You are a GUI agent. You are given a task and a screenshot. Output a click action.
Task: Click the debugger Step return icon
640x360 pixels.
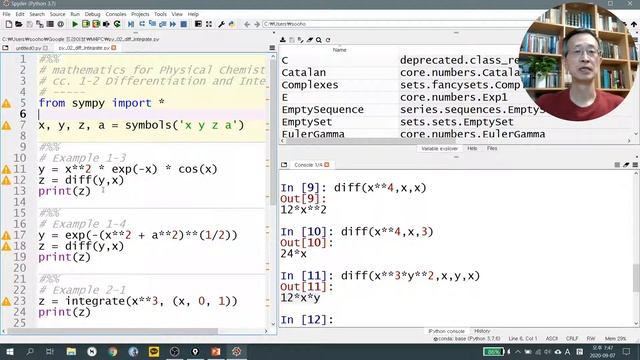(x=162, y=24)
